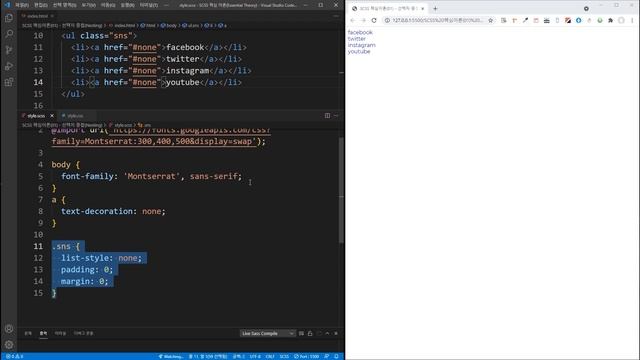Change the CRLF line ending in status bar
The height and width of the screenshot is (360, 640).
click(x=270, y=356)
